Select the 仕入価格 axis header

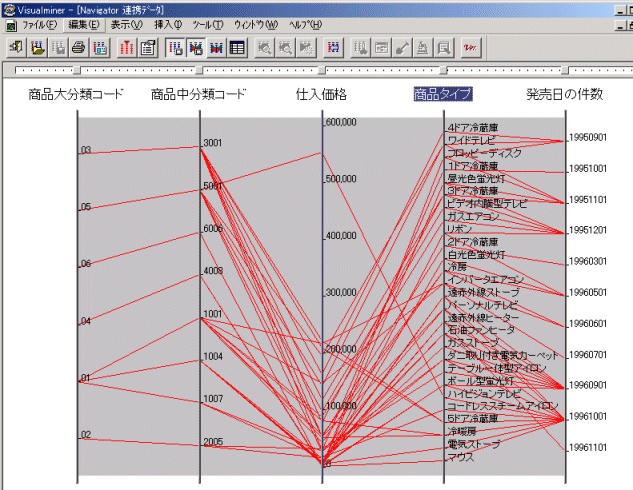pyautogui.click(x=321, y=94)
